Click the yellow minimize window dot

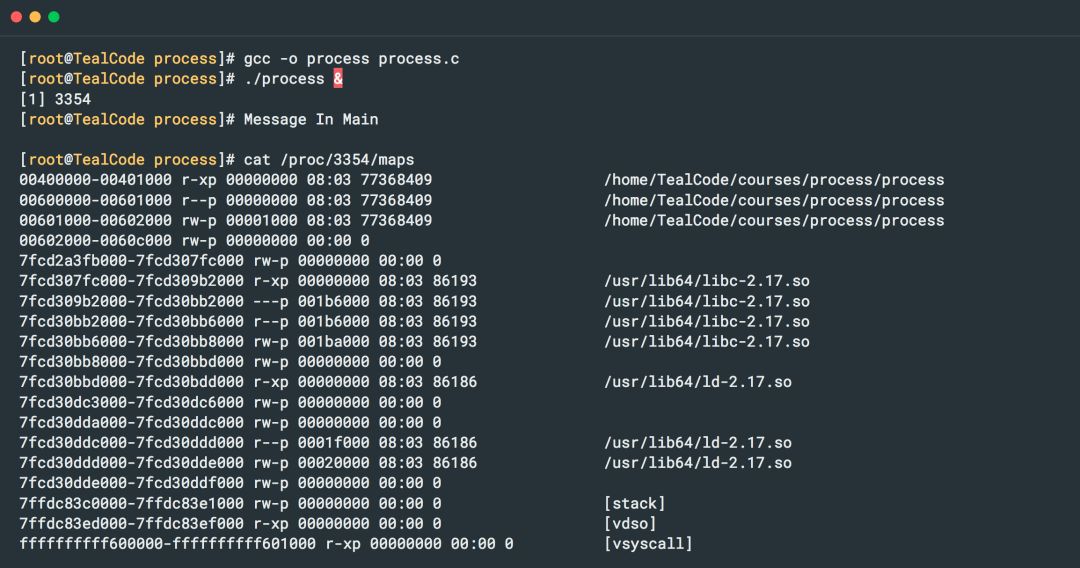(34, 17)
